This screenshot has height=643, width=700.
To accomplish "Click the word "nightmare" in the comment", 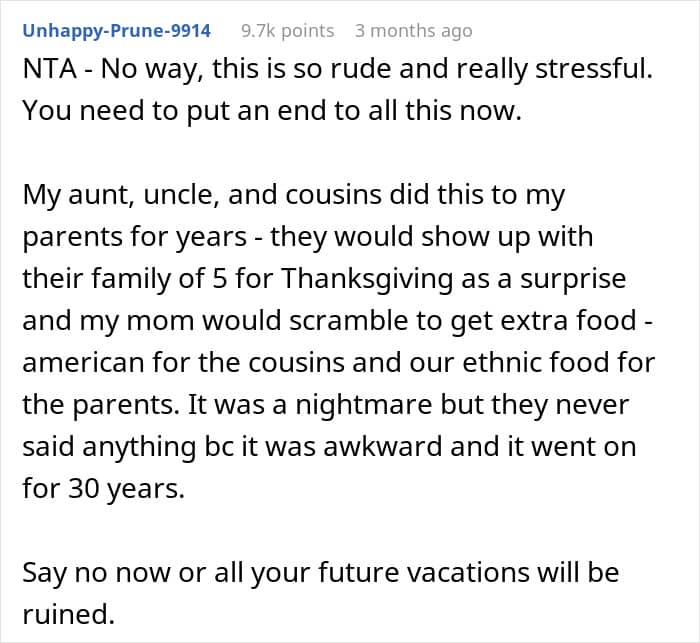I will click(364, 405).
